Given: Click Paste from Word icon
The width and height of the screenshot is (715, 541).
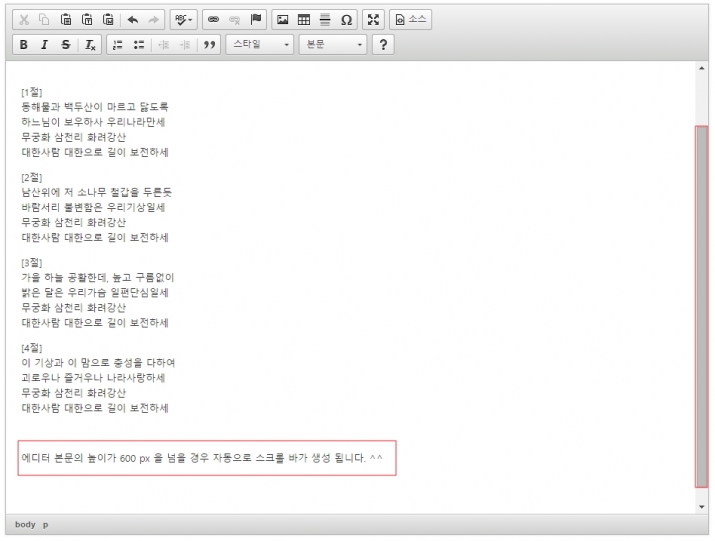Looking at the screenshot, I should (108, 20).
